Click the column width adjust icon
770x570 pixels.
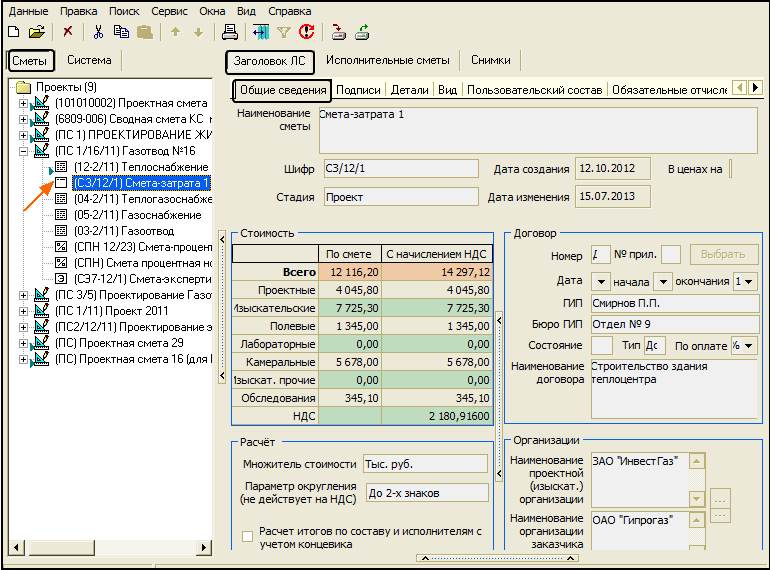click(261, 32)
